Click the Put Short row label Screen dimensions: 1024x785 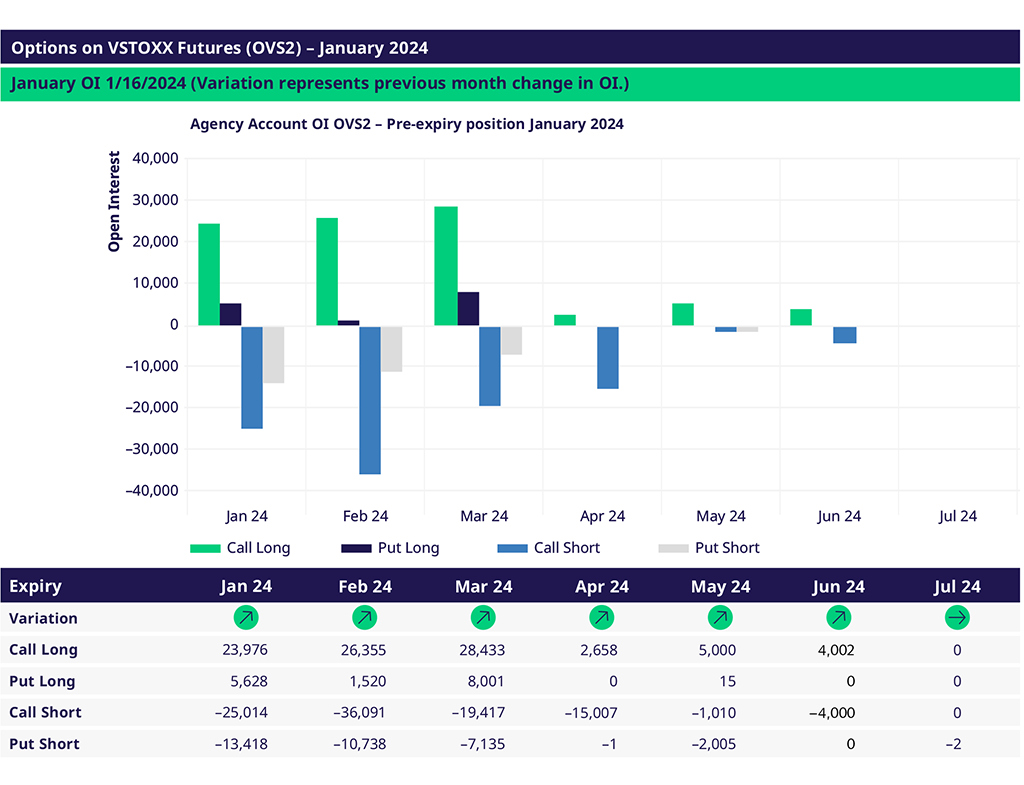tap(44, 744)
